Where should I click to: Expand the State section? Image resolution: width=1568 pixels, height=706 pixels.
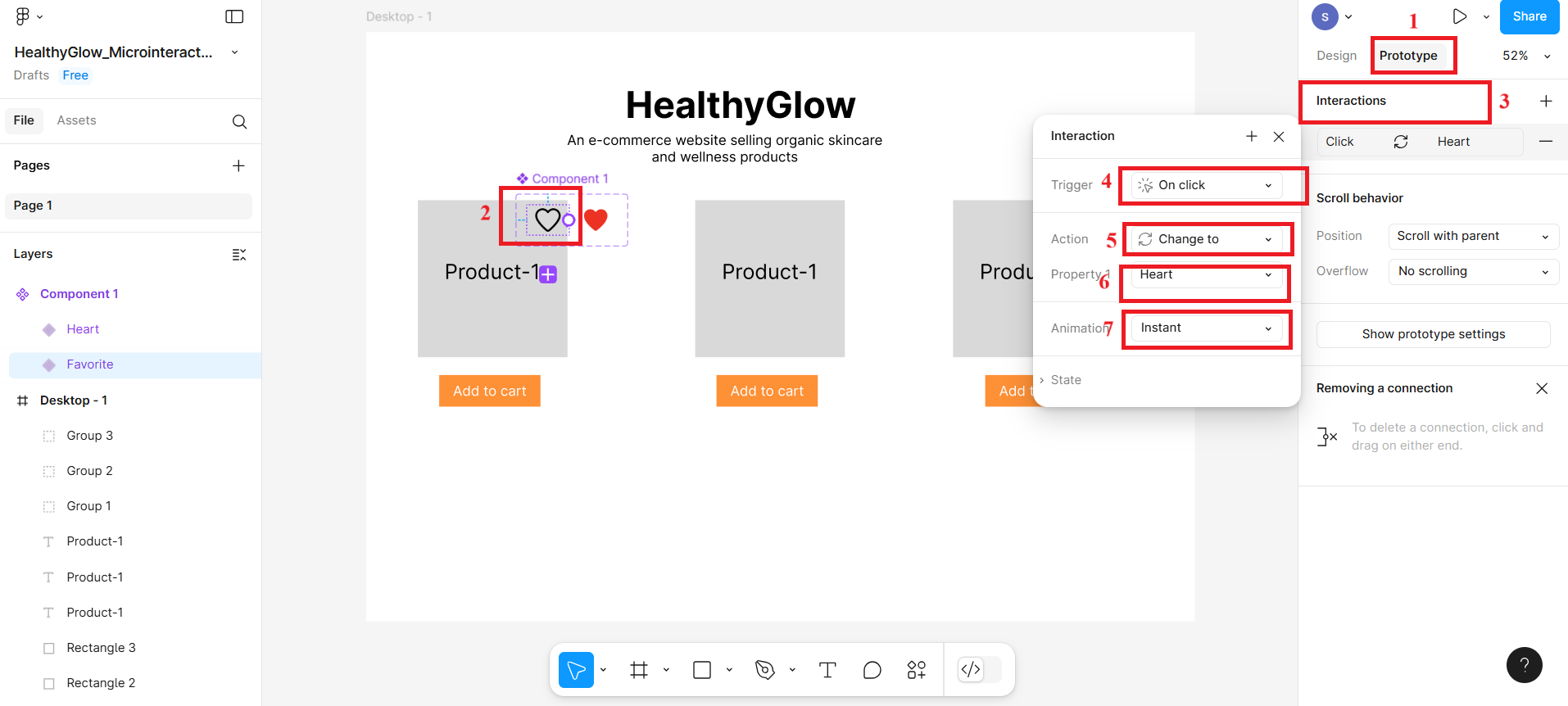pyautogui.click(x=1066, y=380)
